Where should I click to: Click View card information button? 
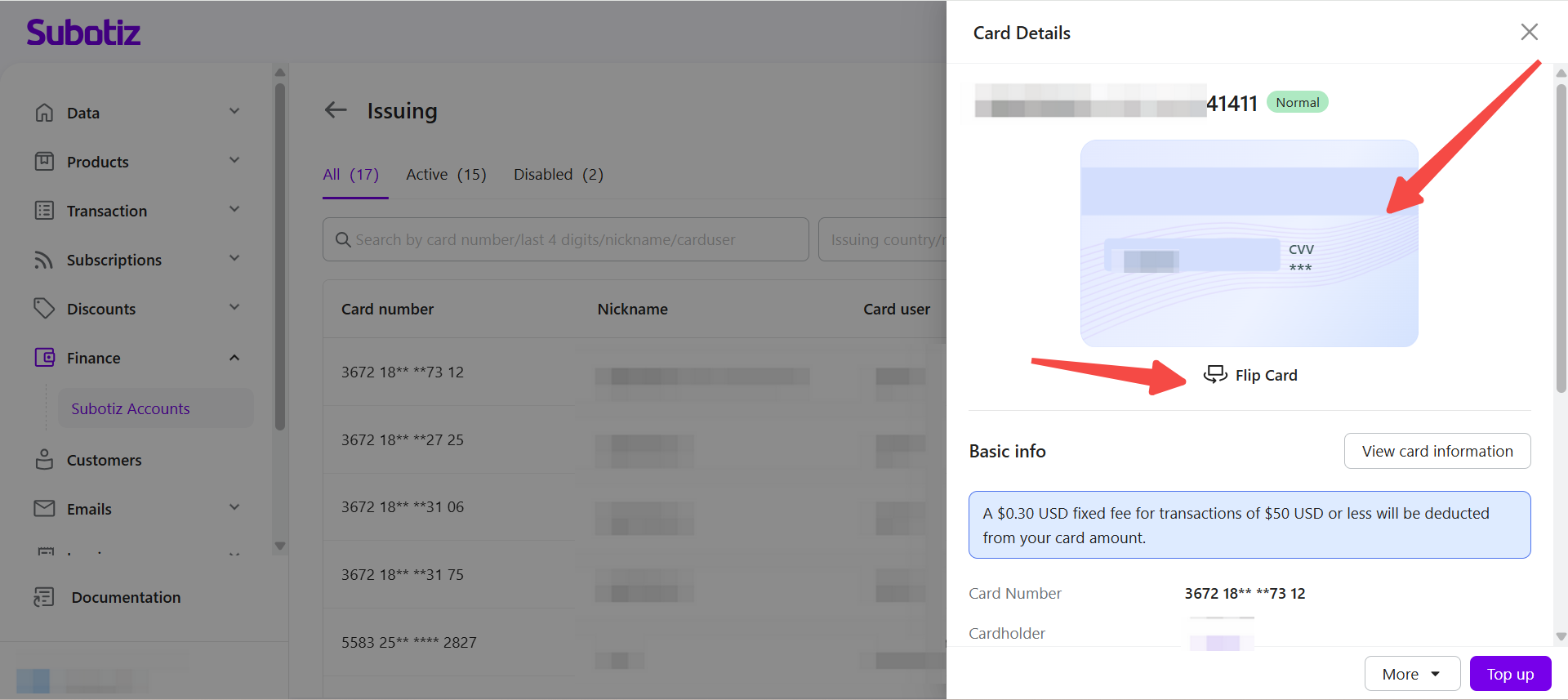[x=1437, y=451]
